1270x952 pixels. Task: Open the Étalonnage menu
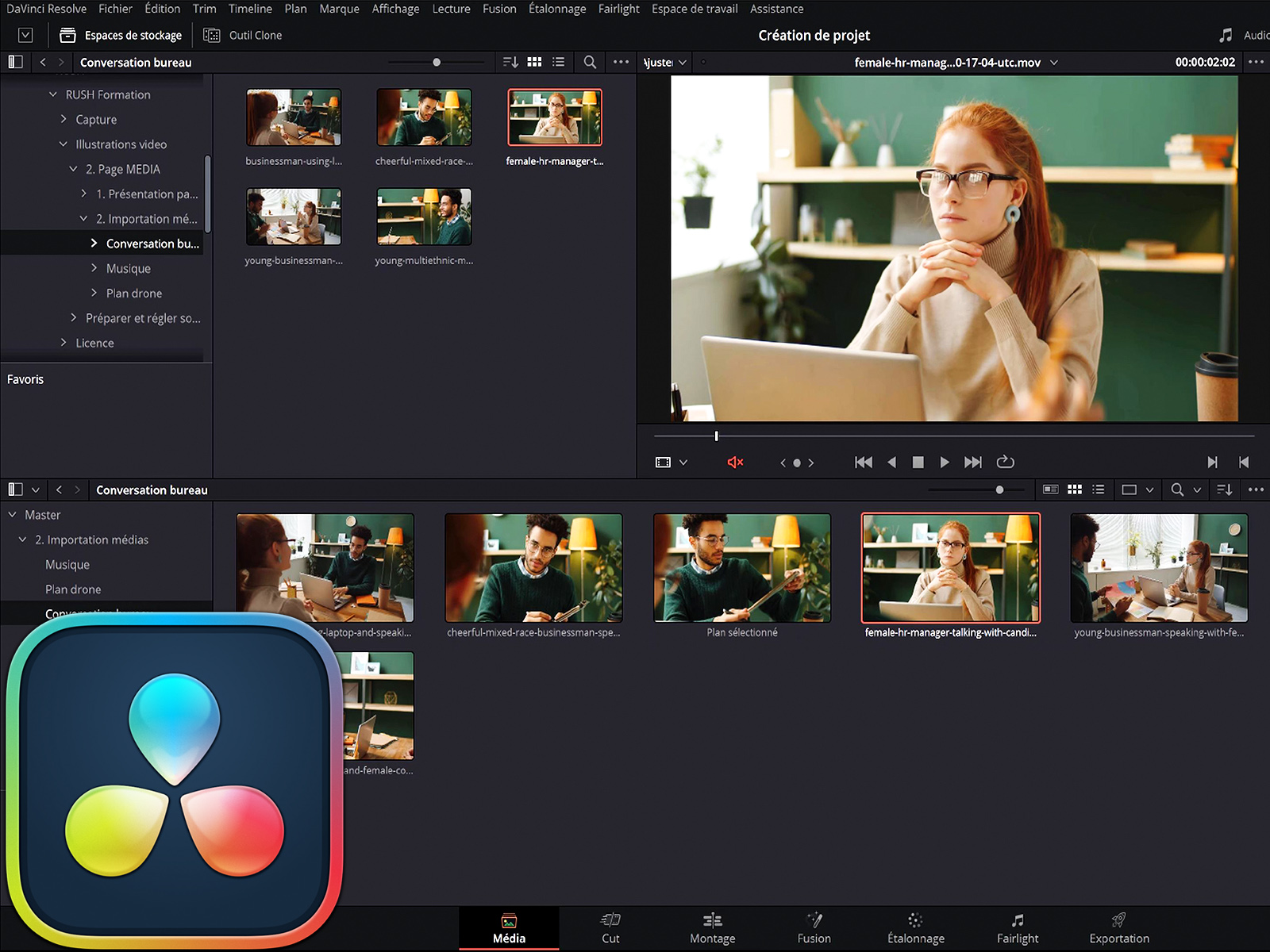pos(556,9)
